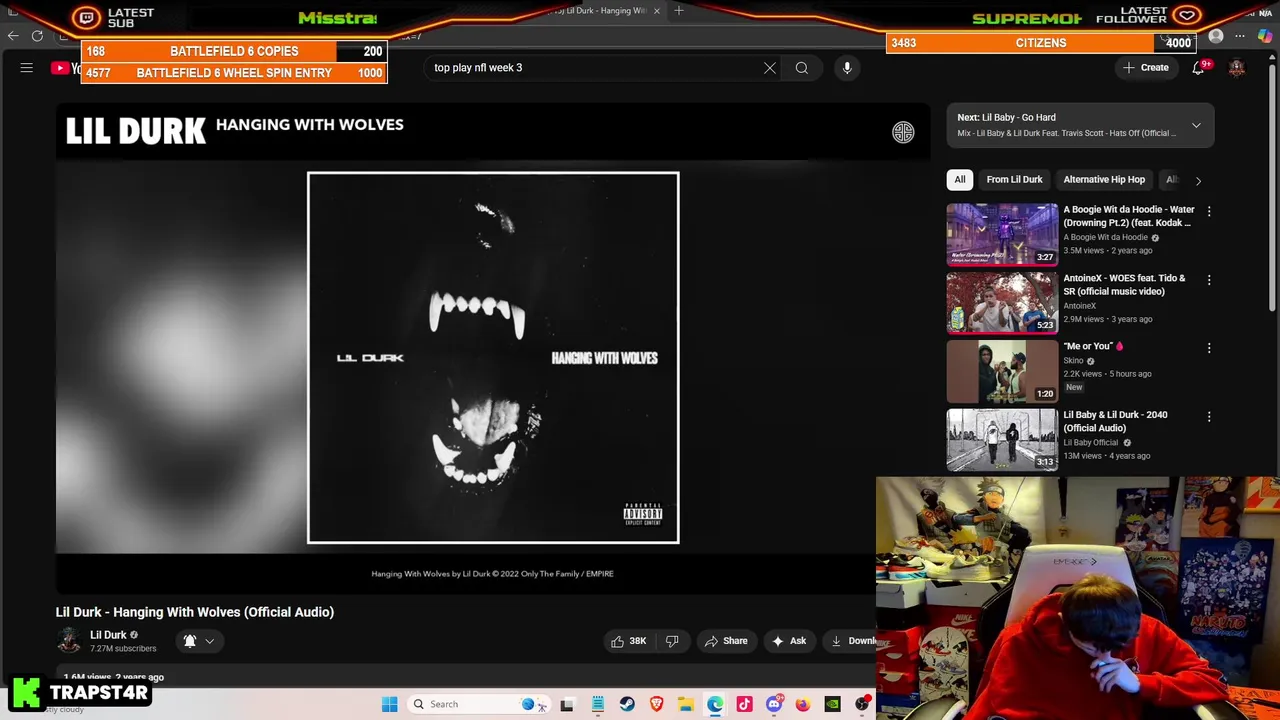Open Brave browser from the taskbar
The height and width of the screenshot is (720, 1280).
(x=656, y=704)
